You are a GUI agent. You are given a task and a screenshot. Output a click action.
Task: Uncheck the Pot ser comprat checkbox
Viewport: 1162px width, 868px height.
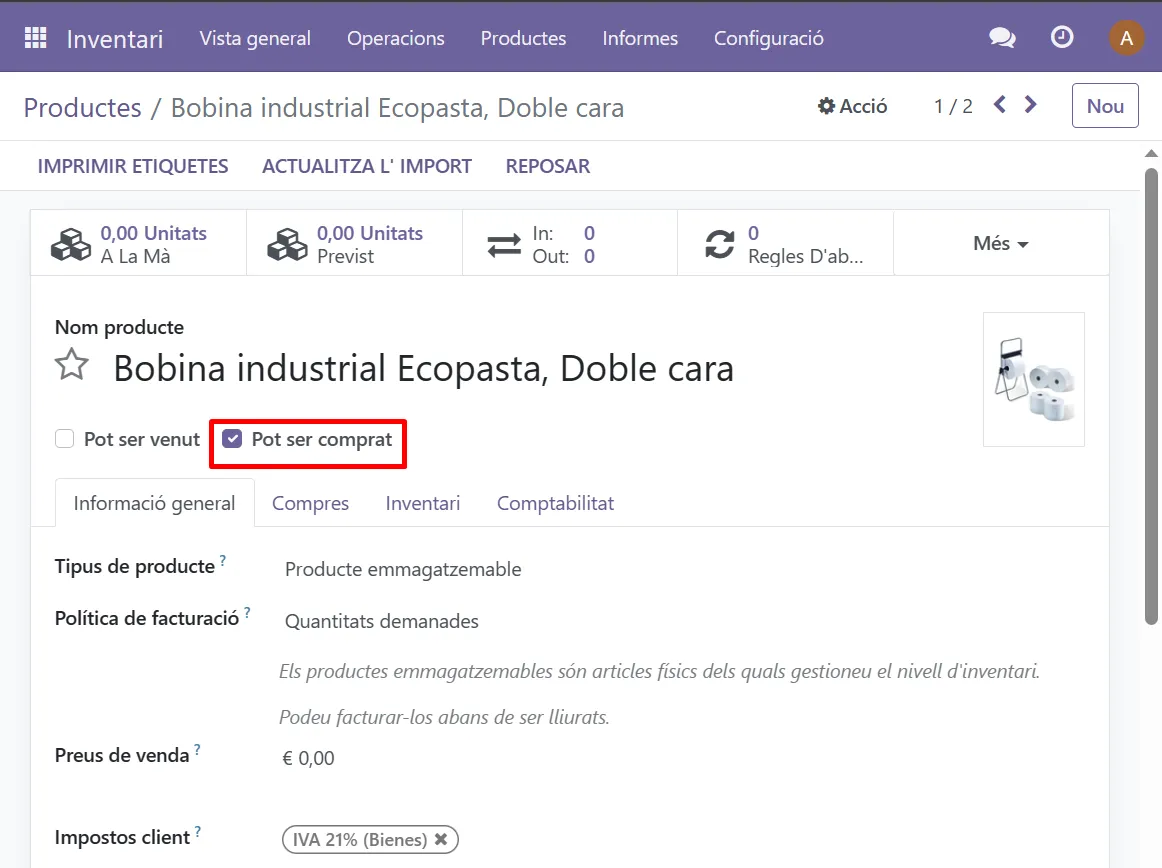point(232,439)
